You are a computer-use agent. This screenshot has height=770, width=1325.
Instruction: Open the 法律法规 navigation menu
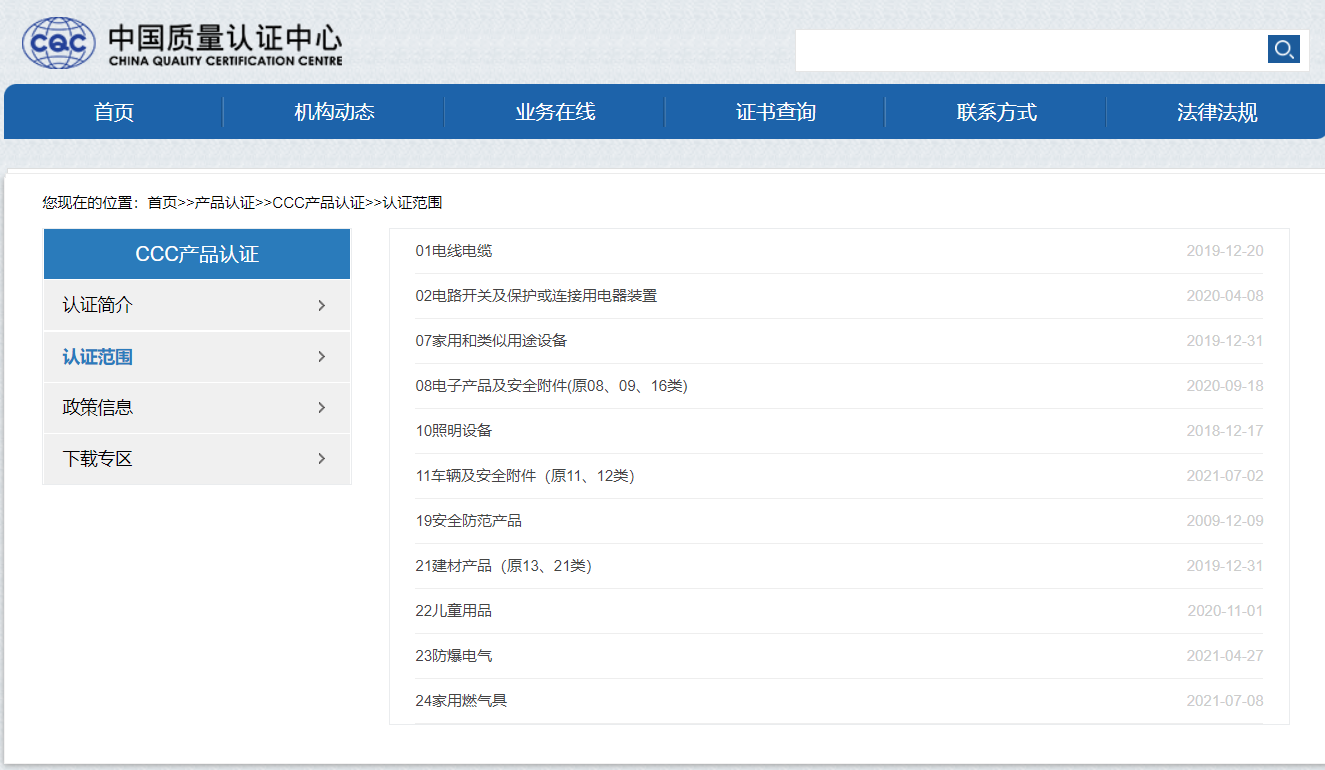pyautogui.click(x=1217, y=111)
